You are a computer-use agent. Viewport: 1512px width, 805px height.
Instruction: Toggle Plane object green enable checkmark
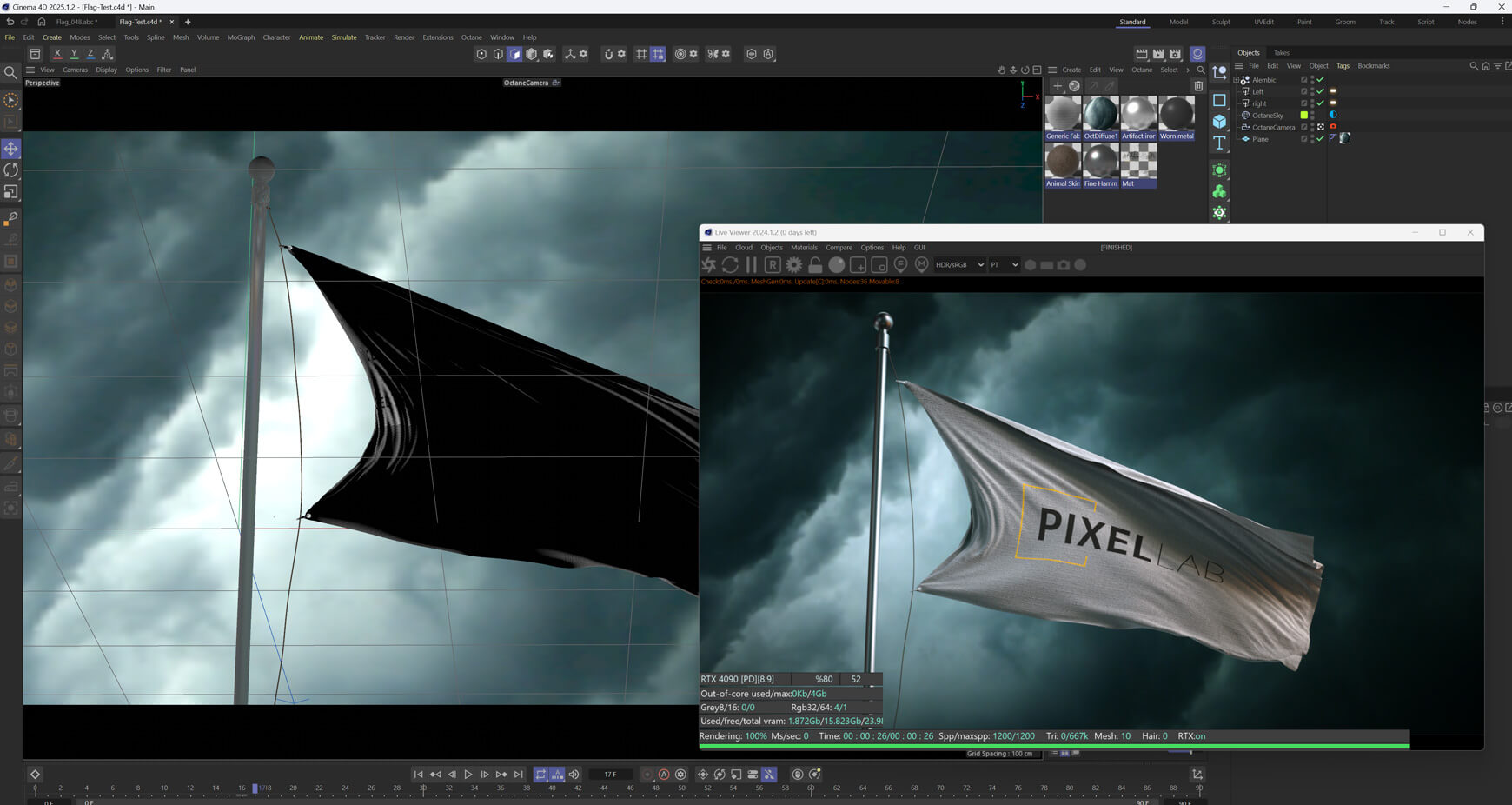pyautogui.click(x=1321, y=139)
